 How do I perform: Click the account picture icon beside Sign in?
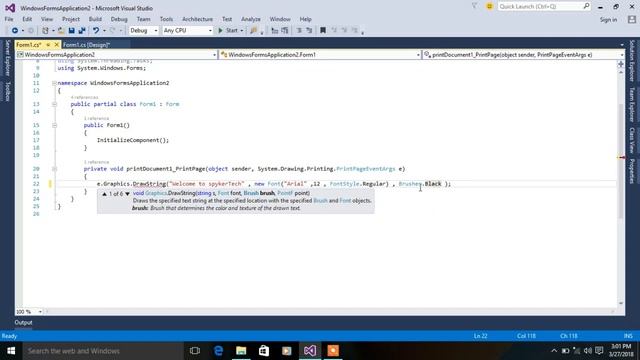click(x=632, y=19)
